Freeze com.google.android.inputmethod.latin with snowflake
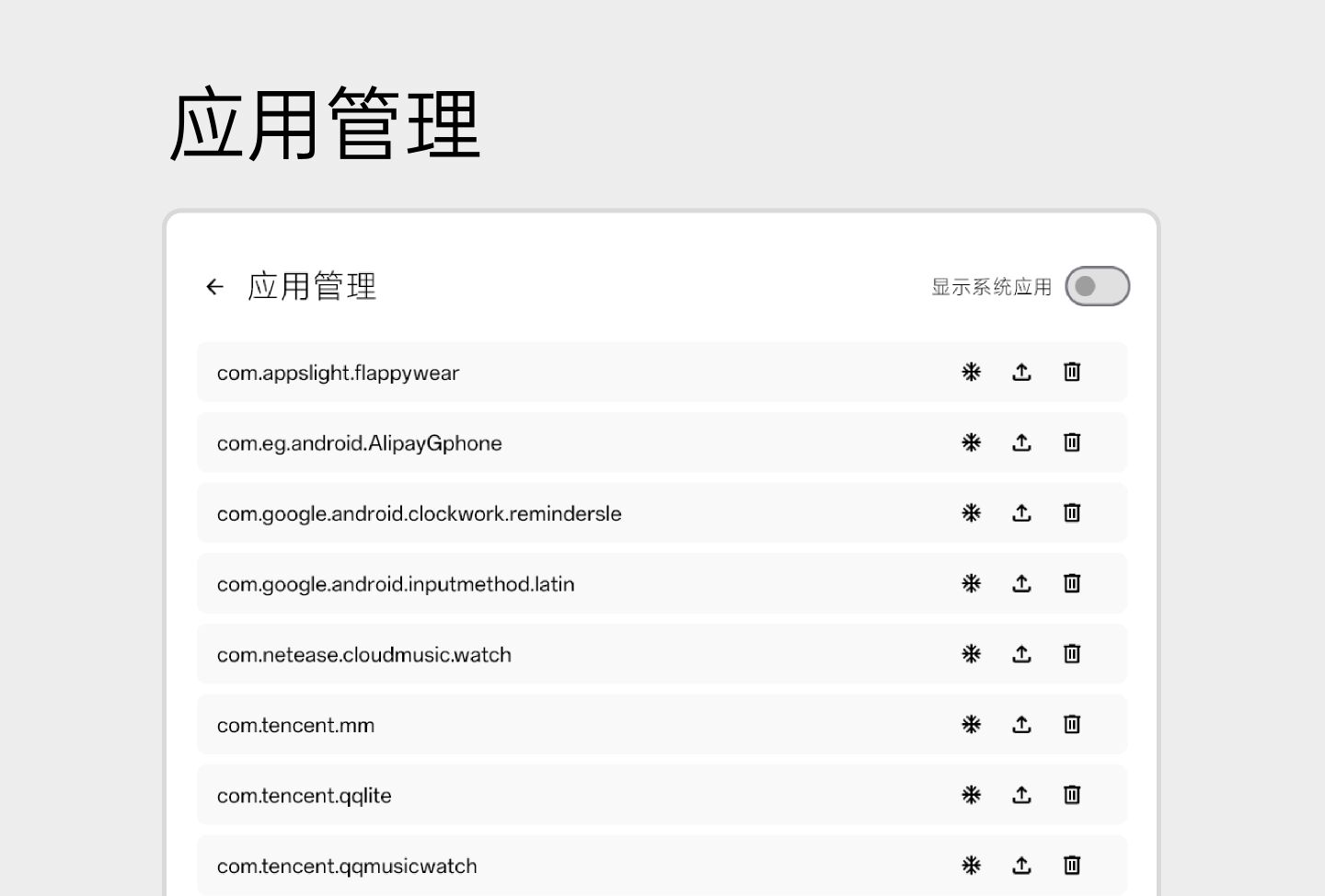The height and width of the screenshot is (896, 1325). point(971,583)
